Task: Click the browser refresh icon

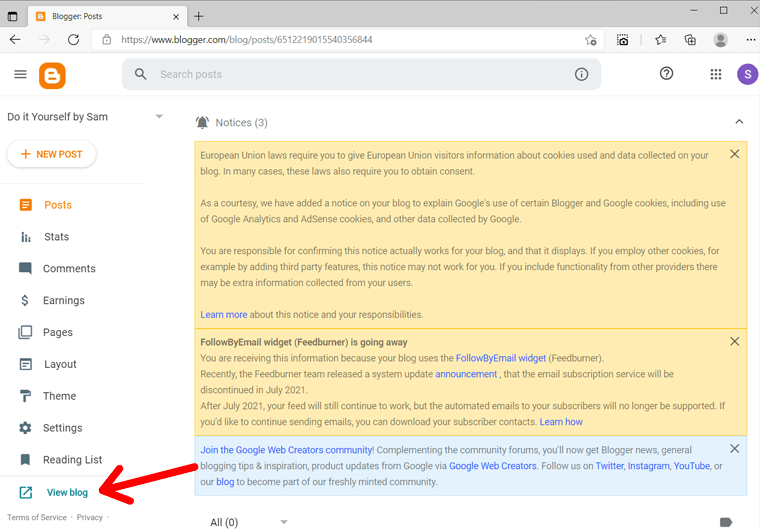Action: pos(73,40)
